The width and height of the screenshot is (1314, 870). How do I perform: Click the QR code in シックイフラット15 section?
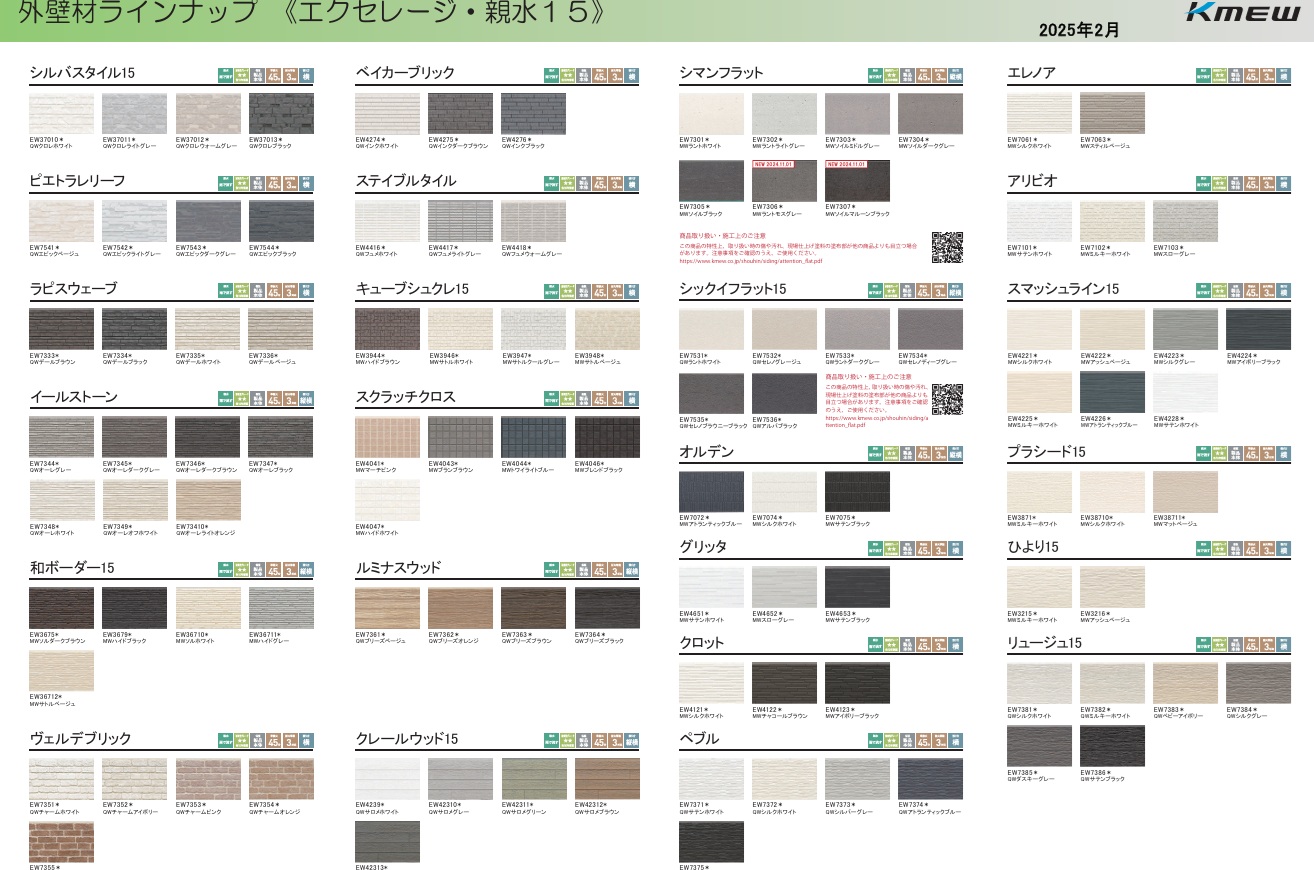[x=946, y=399]
